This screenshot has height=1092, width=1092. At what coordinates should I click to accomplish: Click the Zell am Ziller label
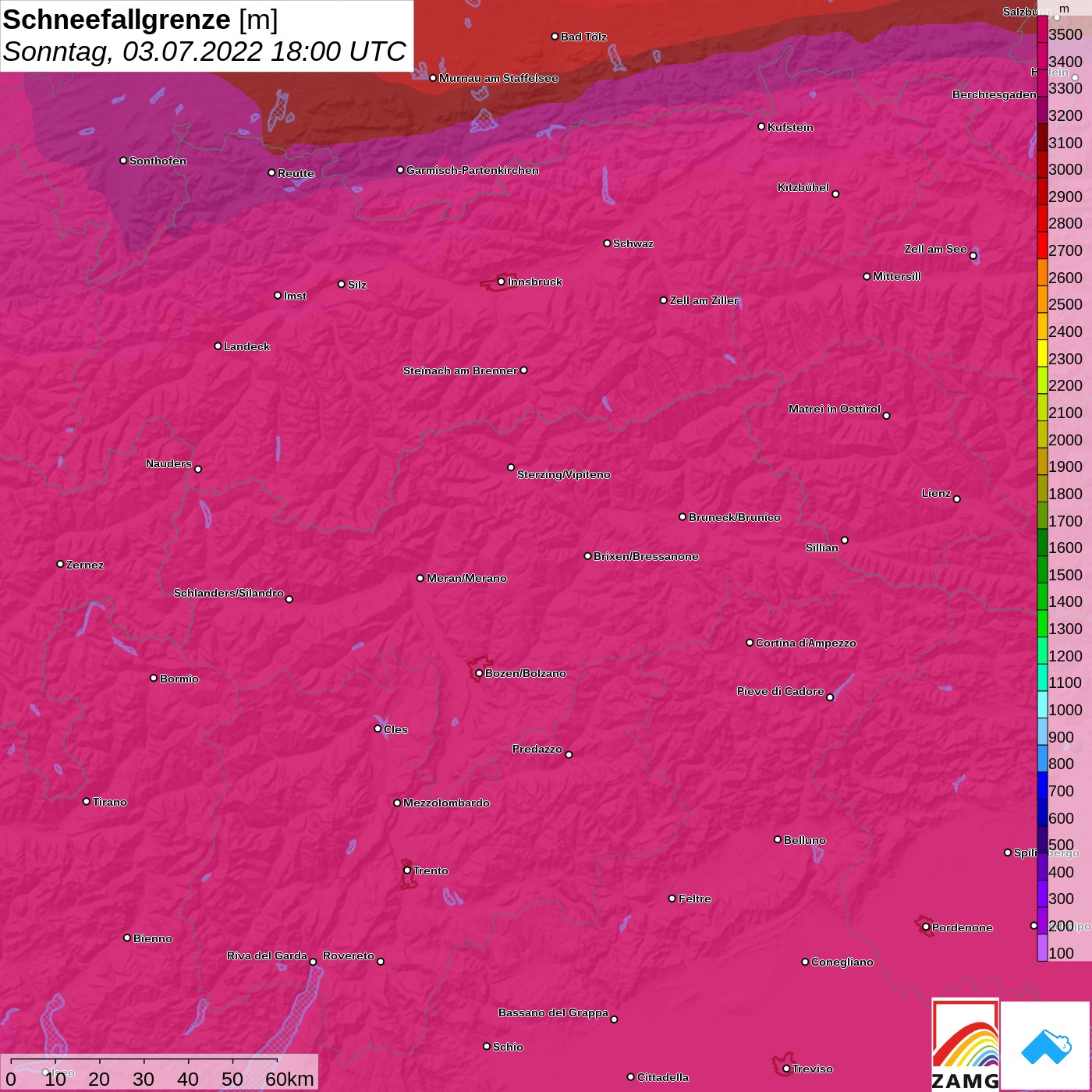coord(704,300)
